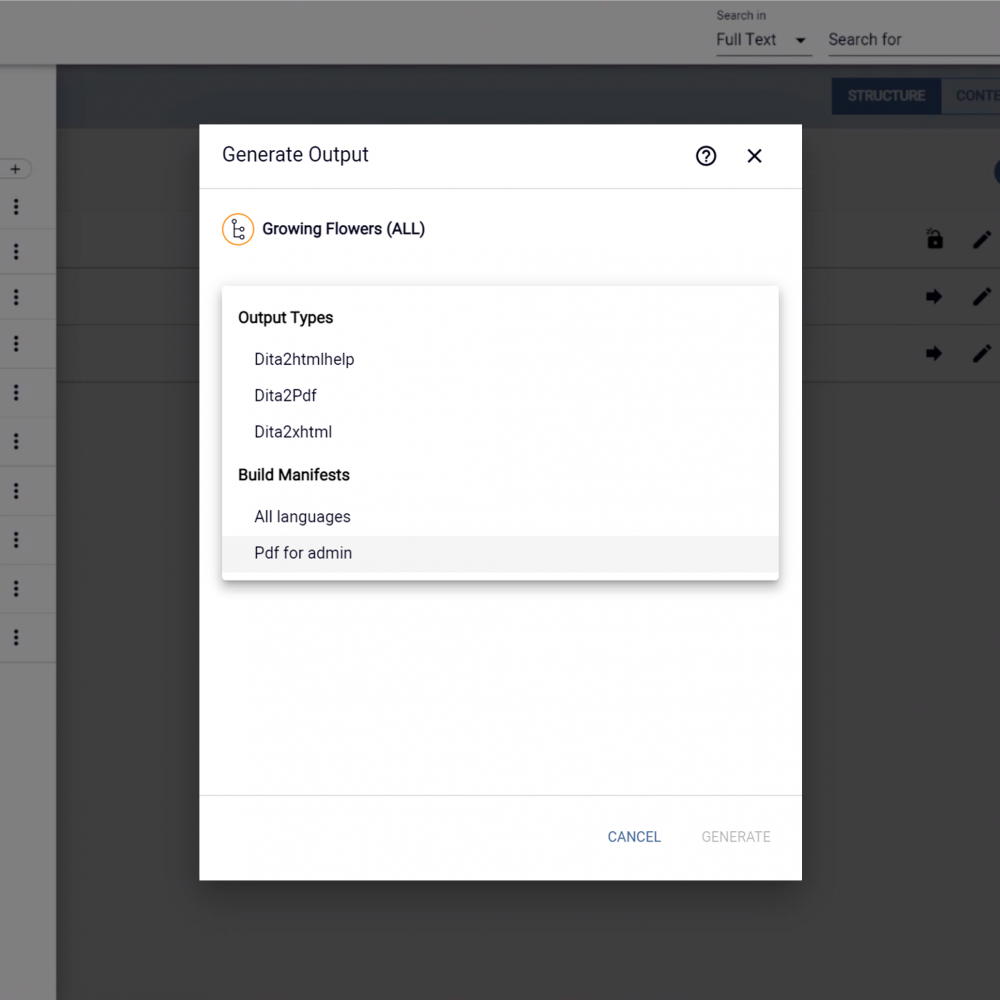Open help for Generate Output dialog
The width and height of the screenshot is (1000, 1000).
click(x=705, y=156)
